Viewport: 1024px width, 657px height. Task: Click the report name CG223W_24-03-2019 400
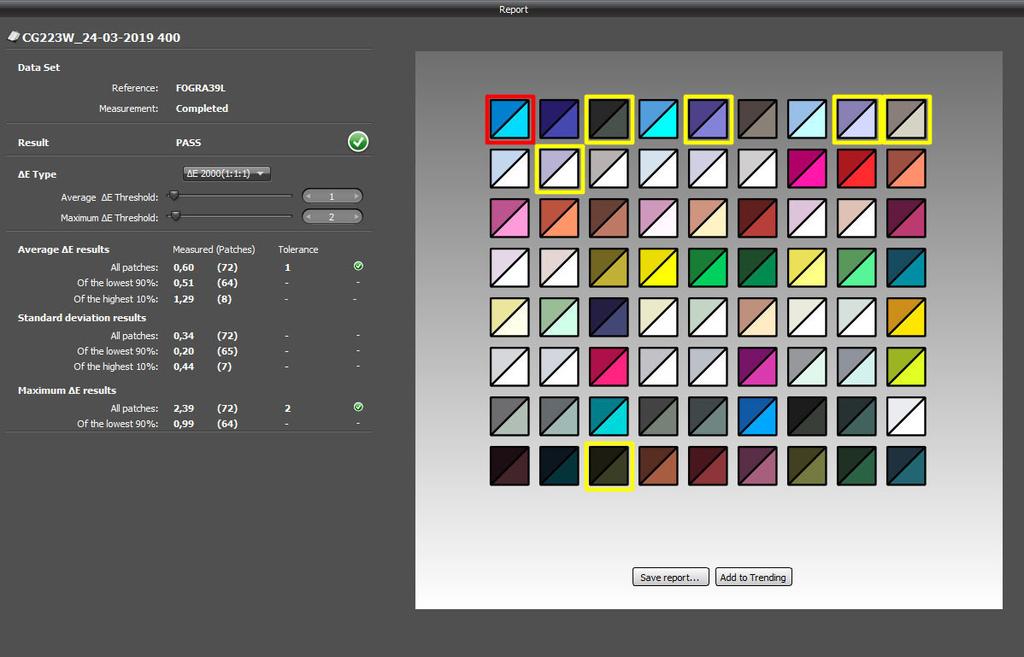click(101, 38)
